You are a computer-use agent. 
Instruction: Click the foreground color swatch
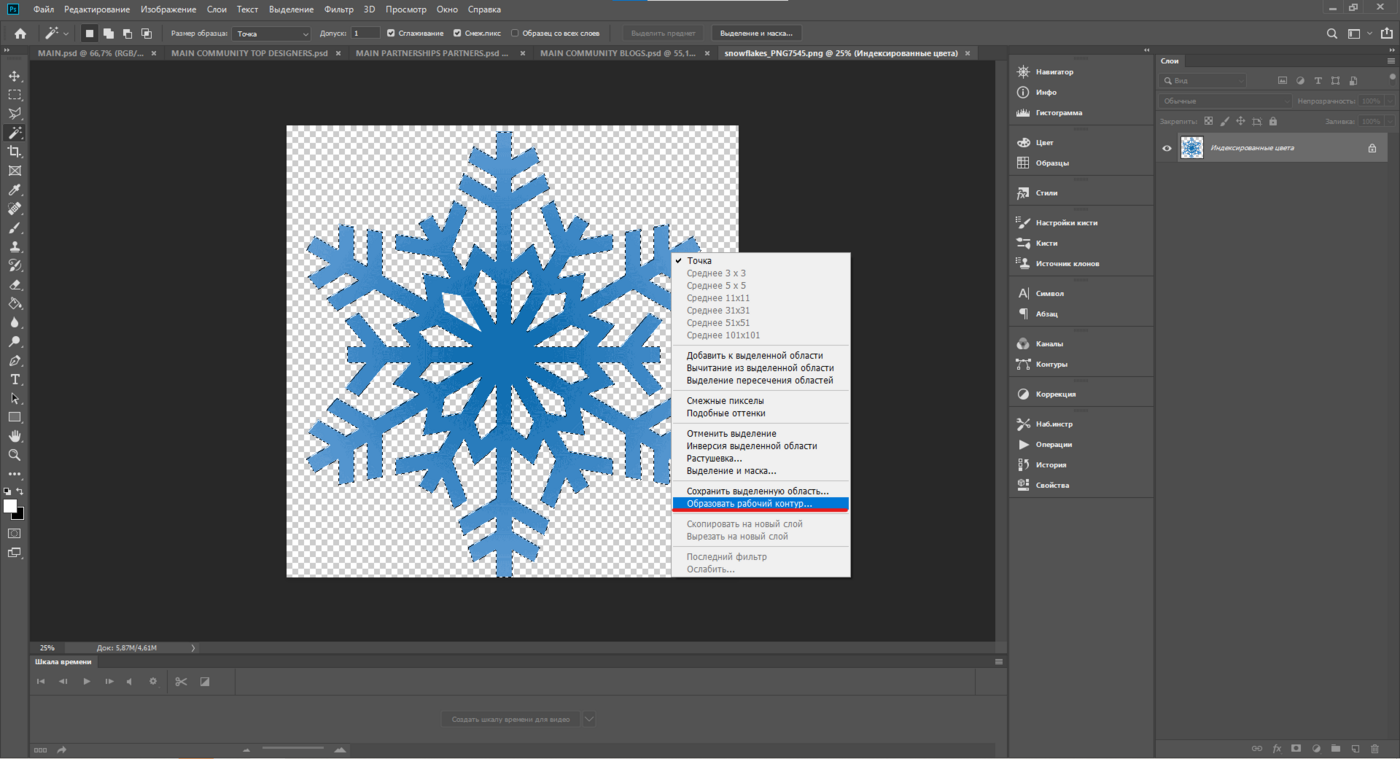pyautogui.click(x=10, y=506)
